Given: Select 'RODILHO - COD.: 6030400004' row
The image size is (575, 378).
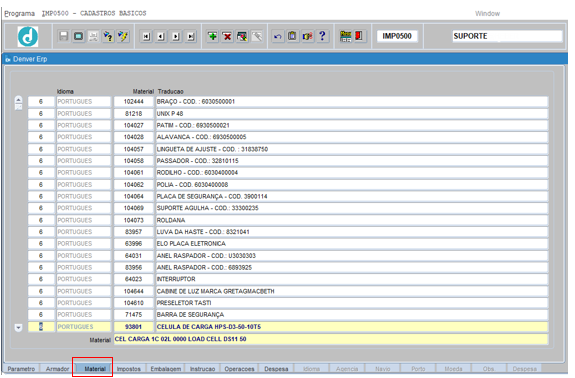Looking at the screenshot, I should coord(352,173).
